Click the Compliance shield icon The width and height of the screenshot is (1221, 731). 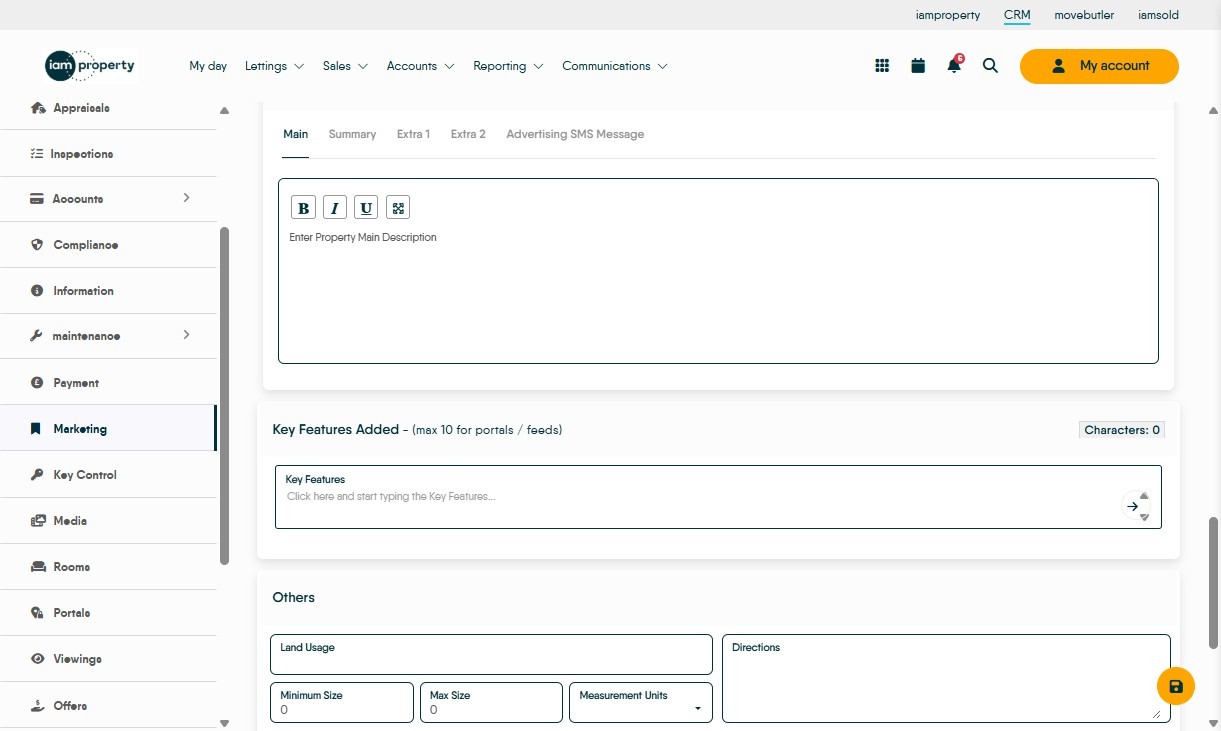pyautogui.click(x=37, y=245)
